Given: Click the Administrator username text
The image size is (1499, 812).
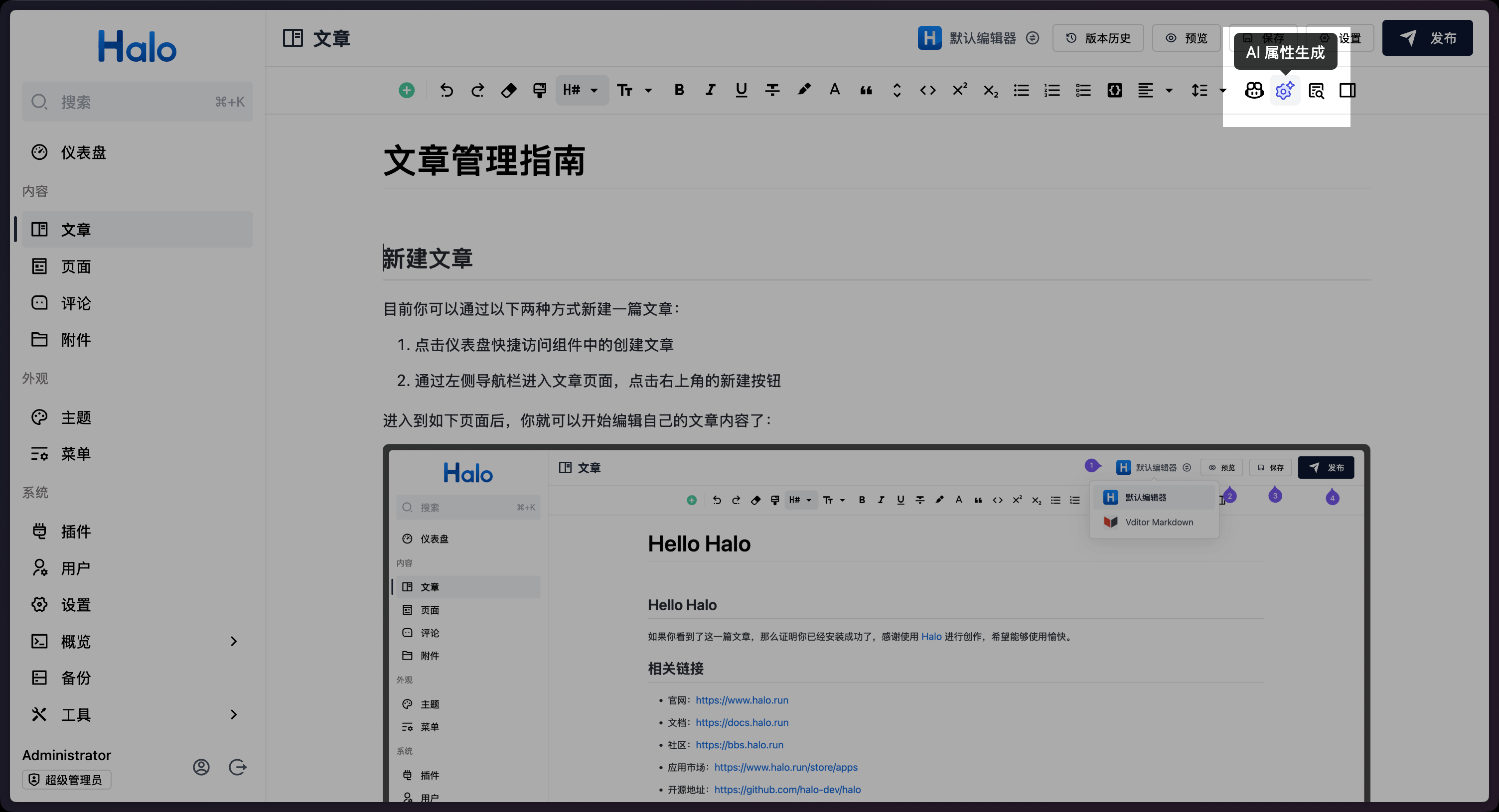Looking at the screenshot, I should [x=66, y=755].
